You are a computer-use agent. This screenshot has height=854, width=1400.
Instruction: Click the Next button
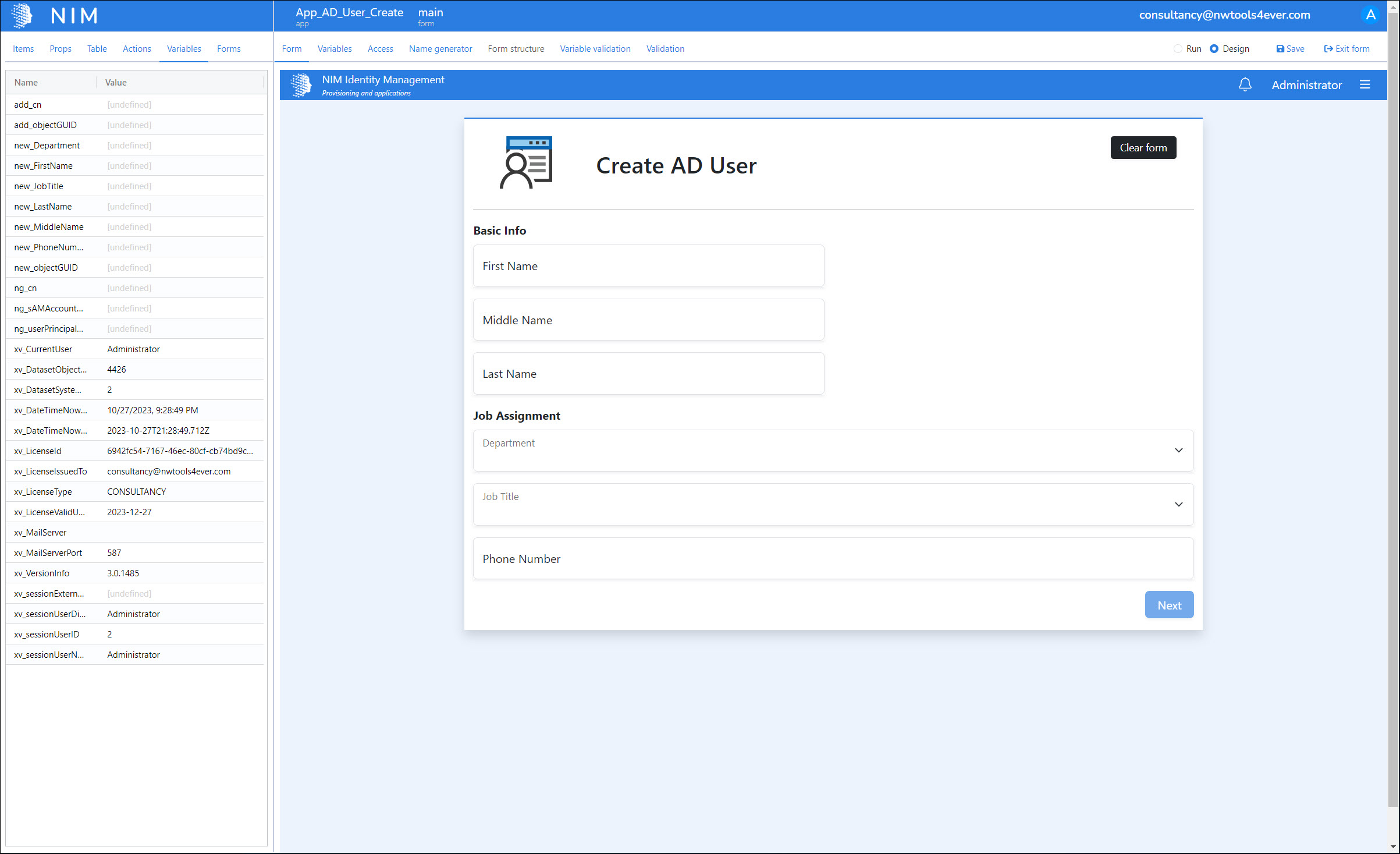1168,605
